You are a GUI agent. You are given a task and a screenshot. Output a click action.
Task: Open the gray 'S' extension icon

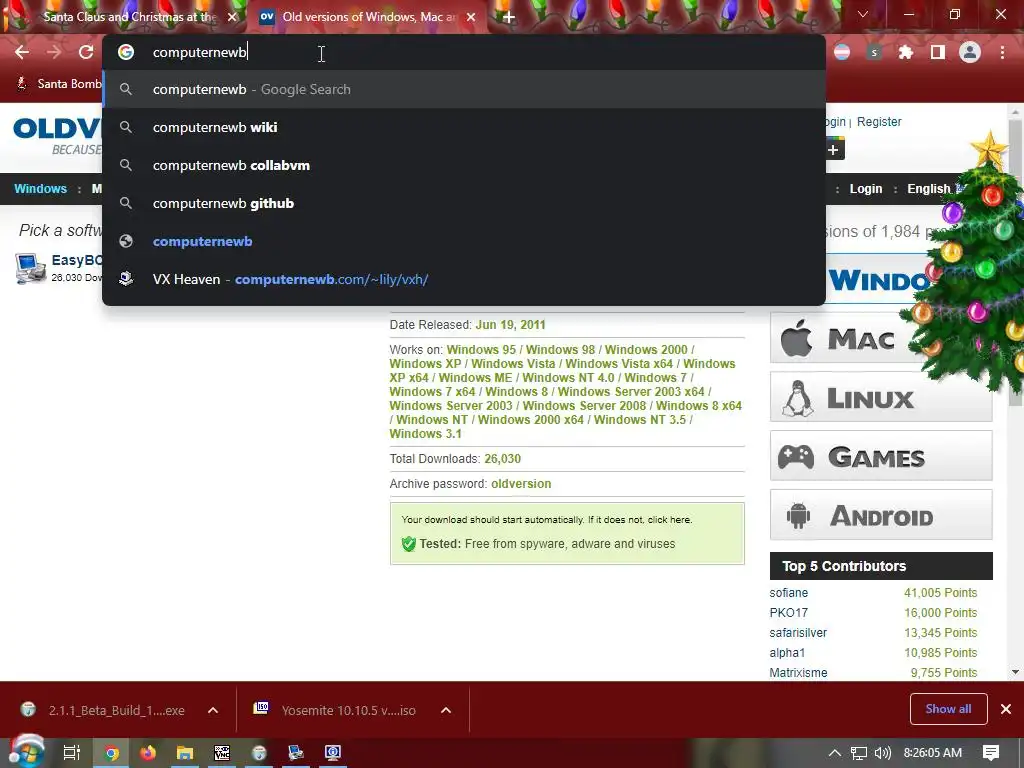point(874,52)
